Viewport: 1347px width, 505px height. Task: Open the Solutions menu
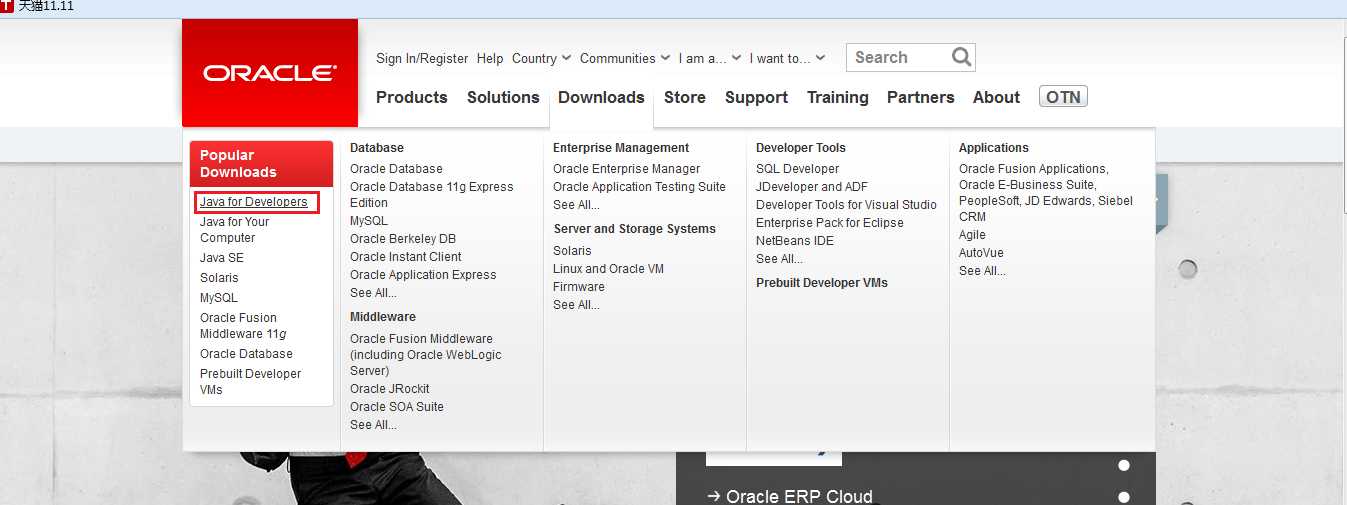click(x=503, y=97)
